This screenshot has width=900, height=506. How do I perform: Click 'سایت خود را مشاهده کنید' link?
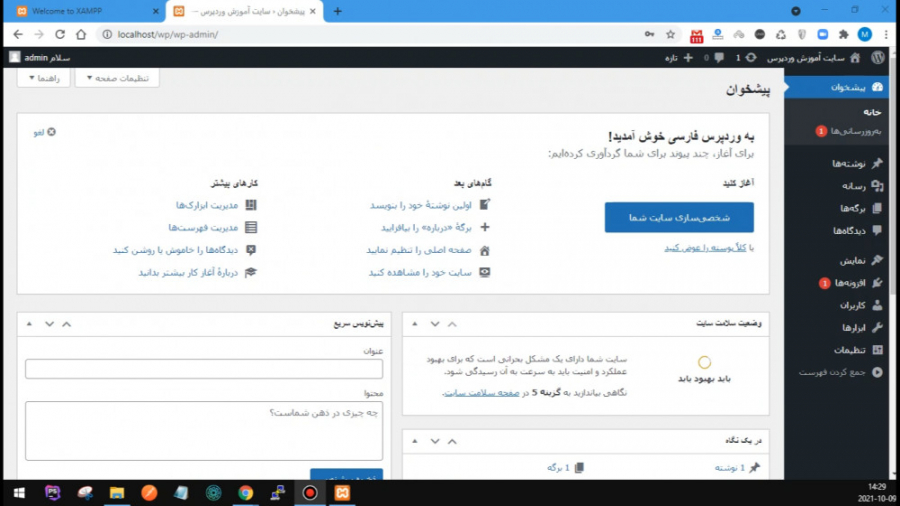(x=420, y=273)
